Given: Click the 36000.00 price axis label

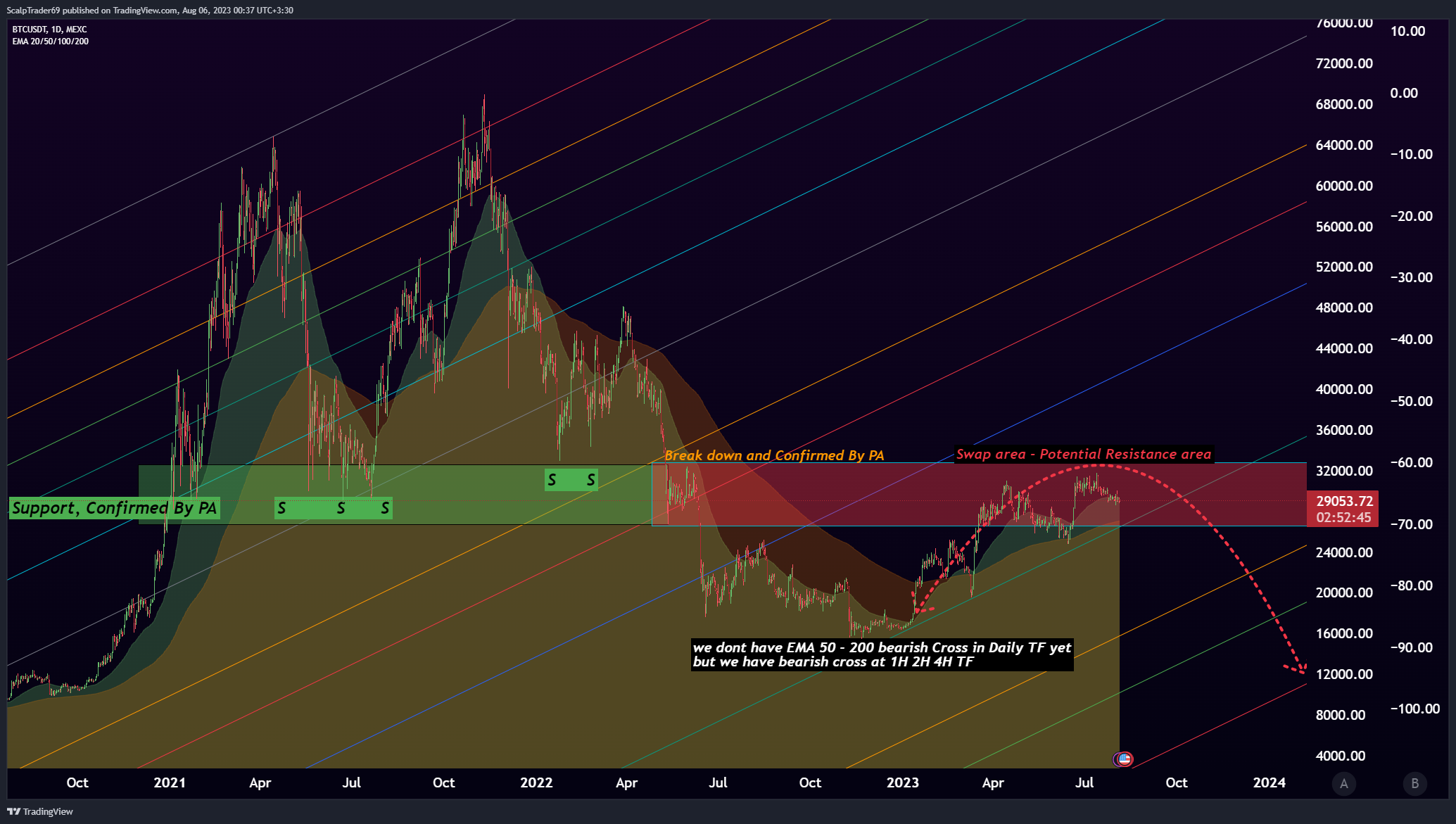Looking at the screenshot, I should pyautogui.click(x=1344, y=430).
